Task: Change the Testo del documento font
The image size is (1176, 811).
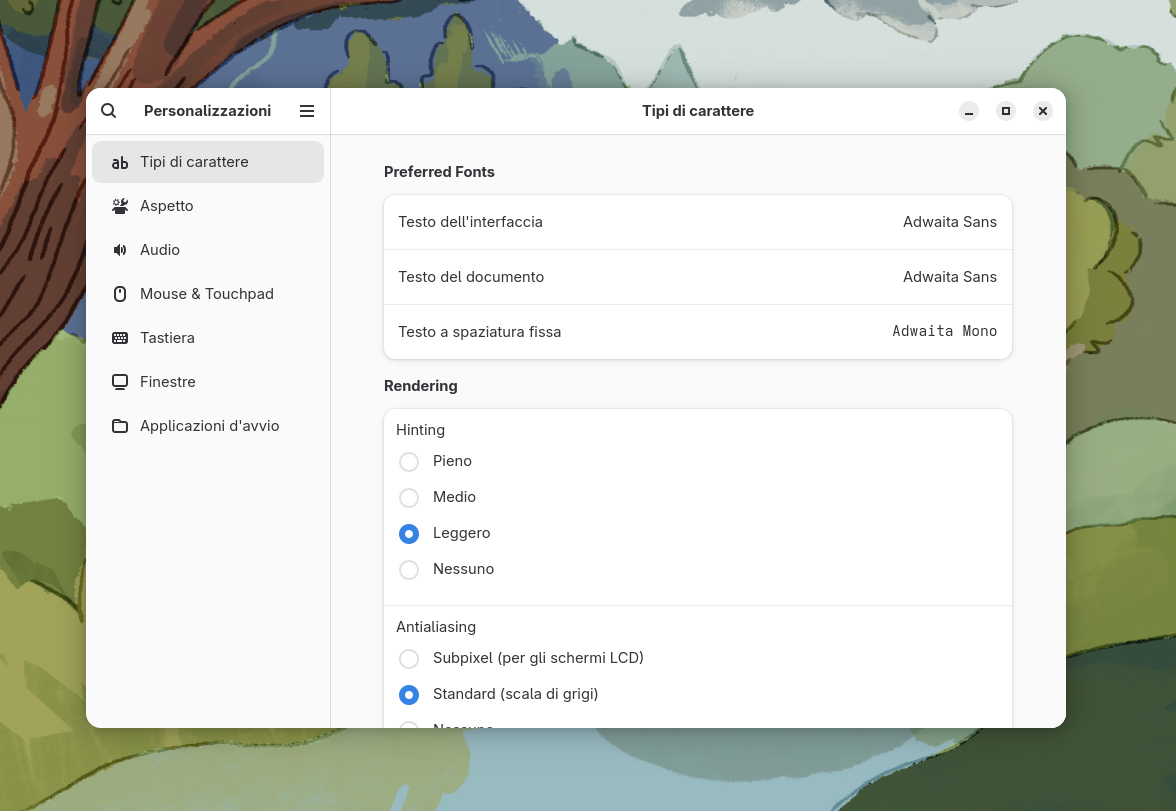Action: point(698,277)
